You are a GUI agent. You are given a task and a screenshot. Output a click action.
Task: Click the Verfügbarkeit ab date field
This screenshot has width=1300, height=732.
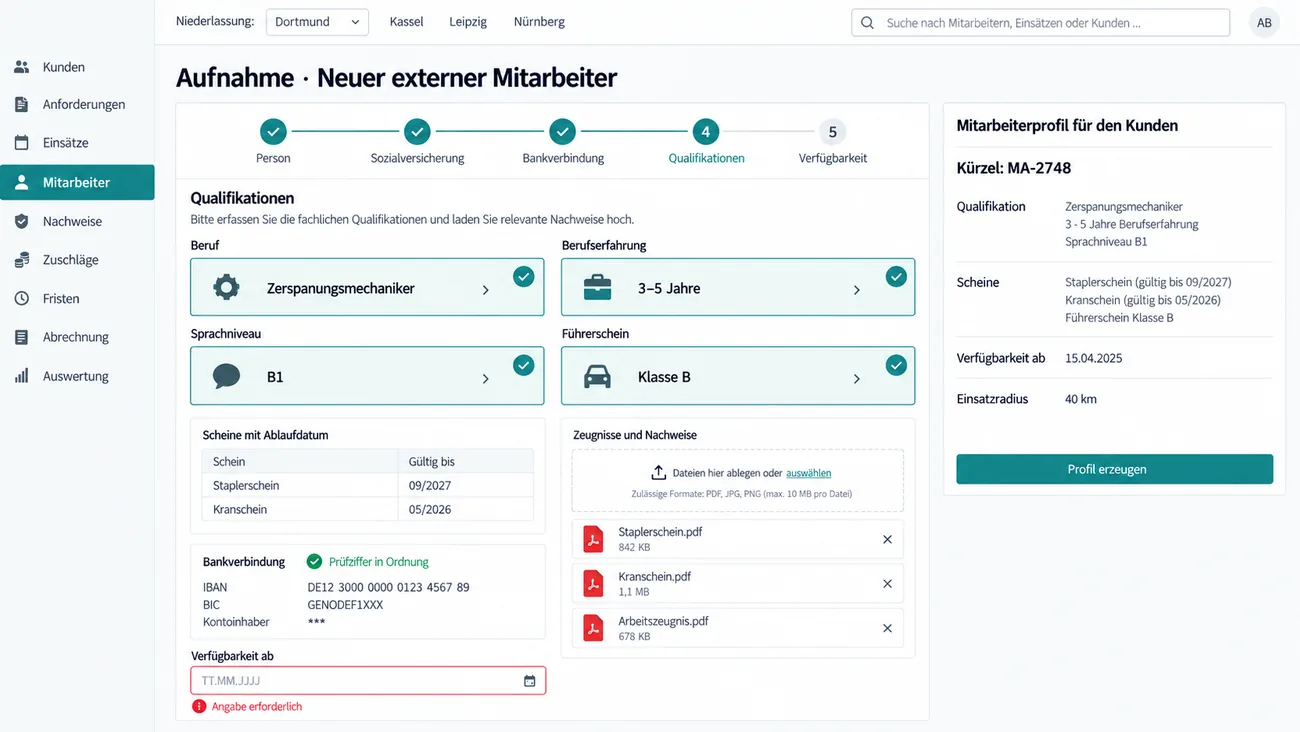tap(368, 681)
